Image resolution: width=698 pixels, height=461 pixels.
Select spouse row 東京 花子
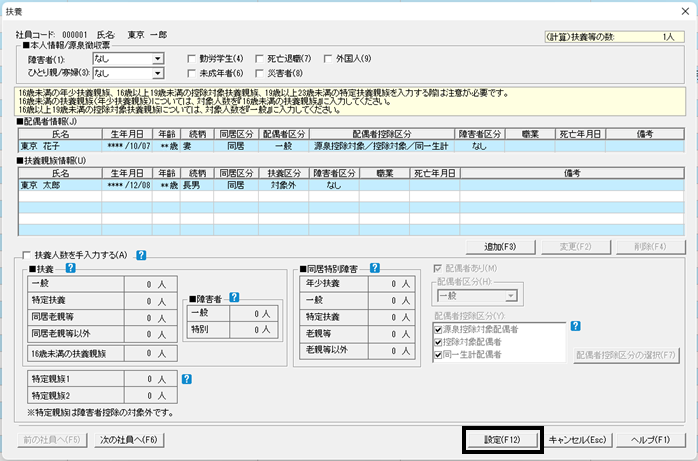tap(351, 146)
